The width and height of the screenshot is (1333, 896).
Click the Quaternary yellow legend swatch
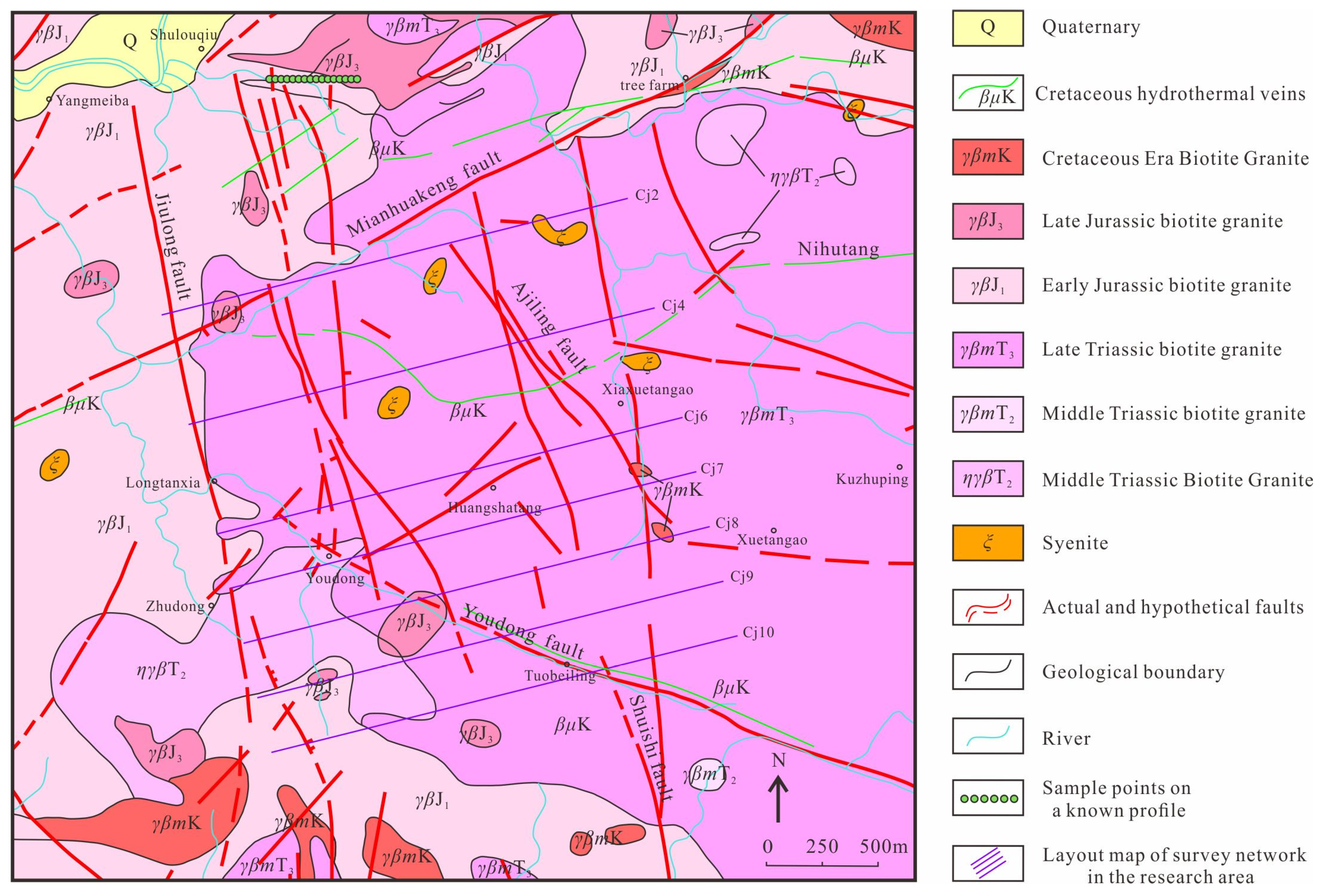point(987,28)
